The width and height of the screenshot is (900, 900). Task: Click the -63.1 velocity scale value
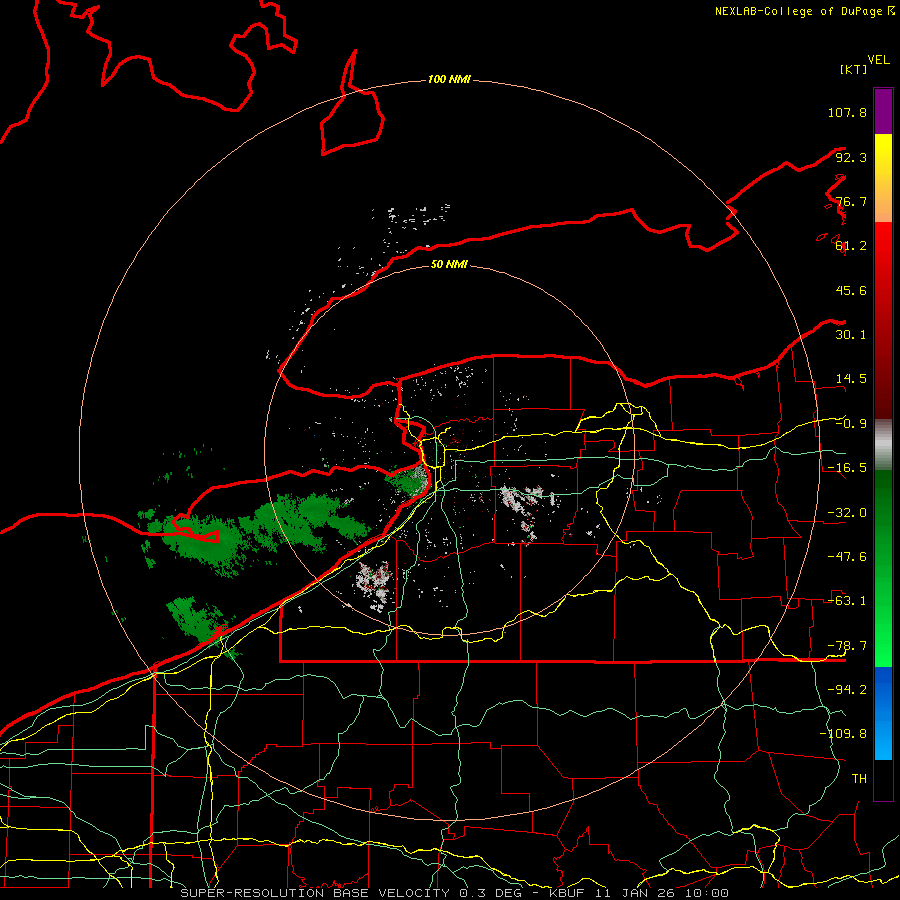847,601
